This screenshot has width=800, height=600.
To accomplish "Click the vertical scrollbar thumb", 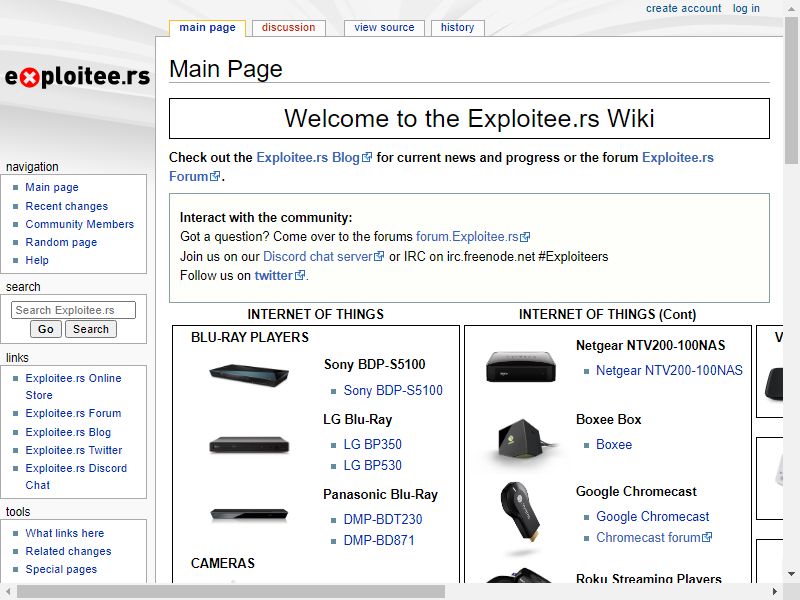I will 791,89.
